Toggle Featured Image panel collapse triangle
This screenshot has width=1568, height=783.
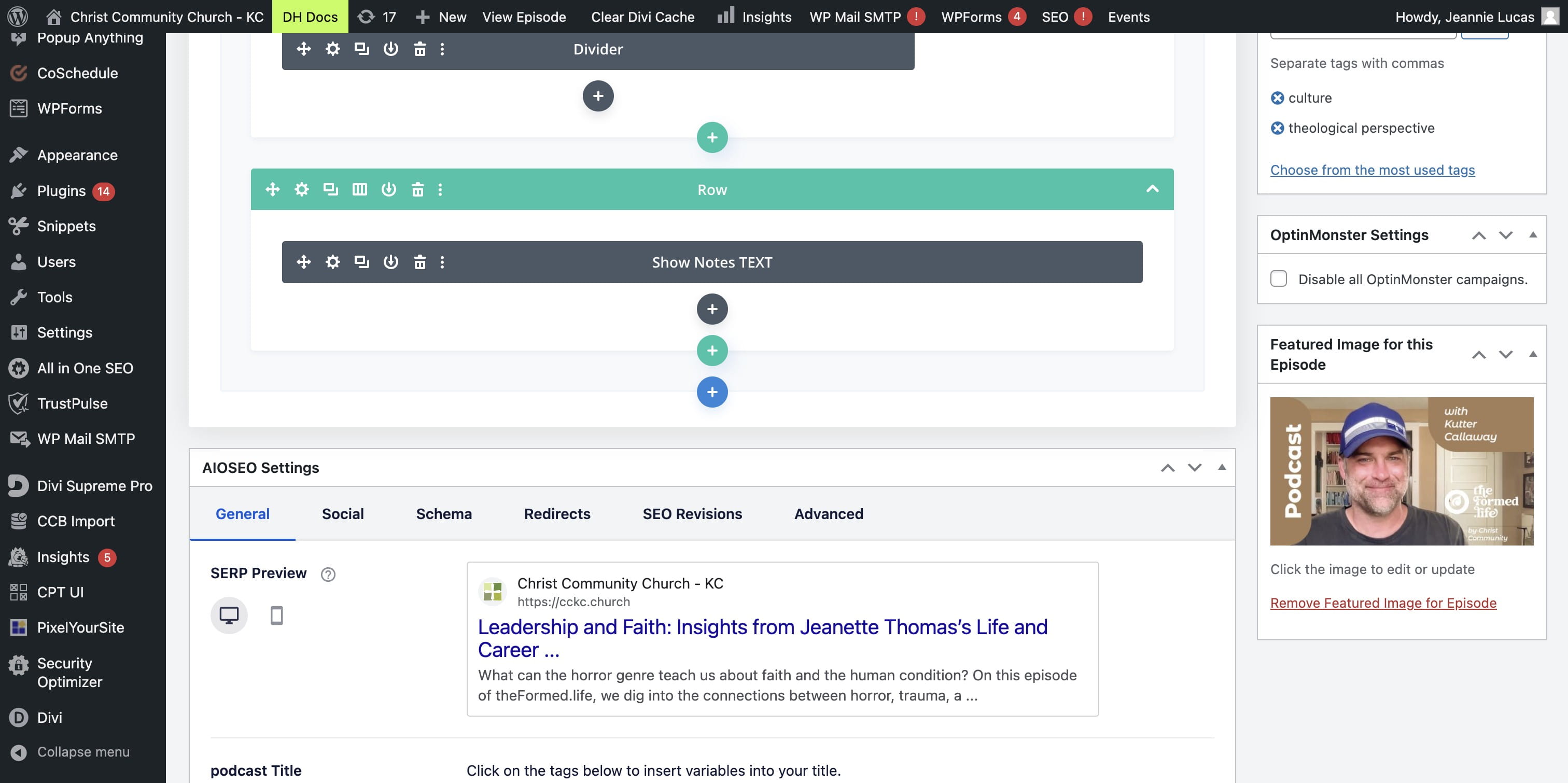coord(1533,354)
